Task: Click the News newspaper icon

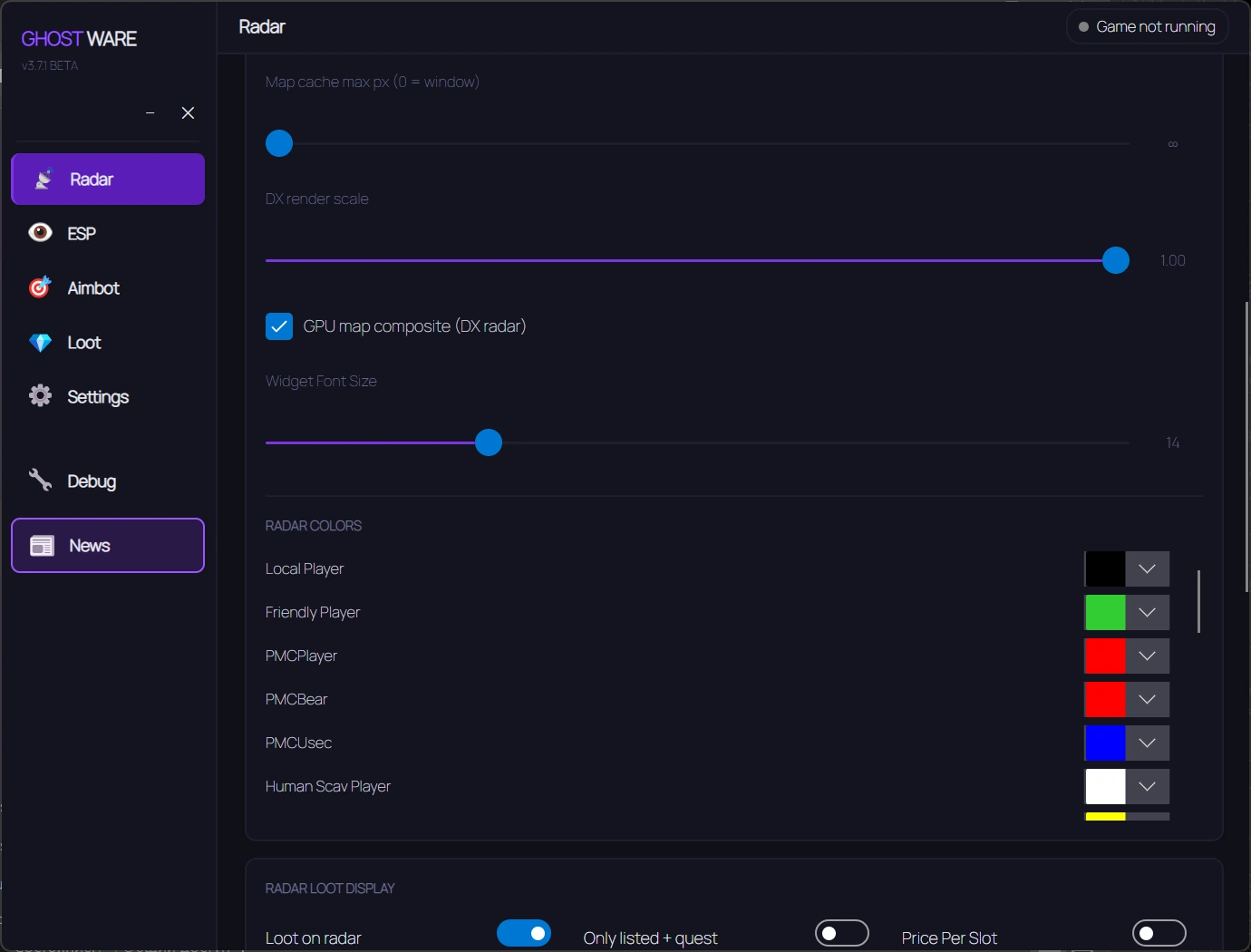Action: (43, 546)
